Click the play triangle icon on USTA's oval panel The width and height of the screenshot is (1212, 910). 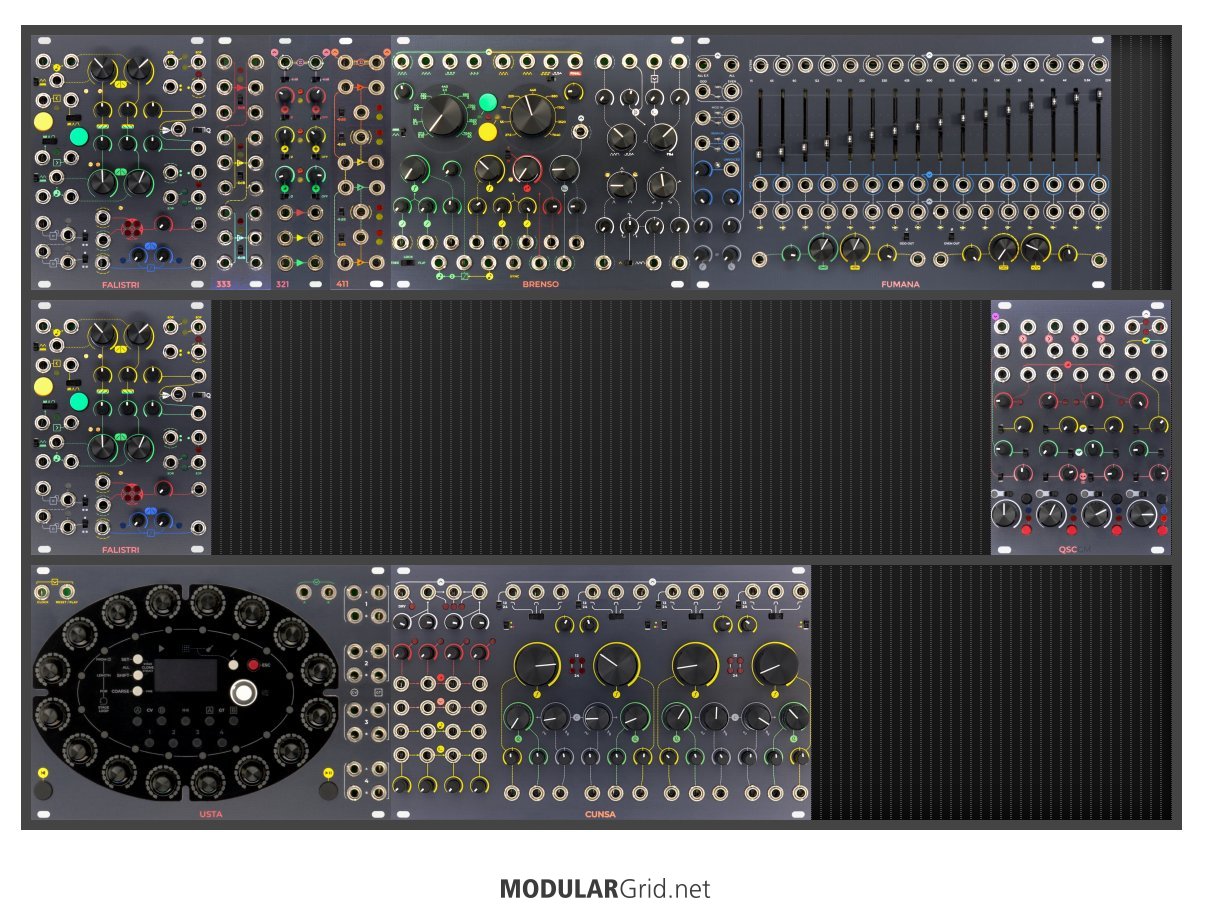point(162,649)
